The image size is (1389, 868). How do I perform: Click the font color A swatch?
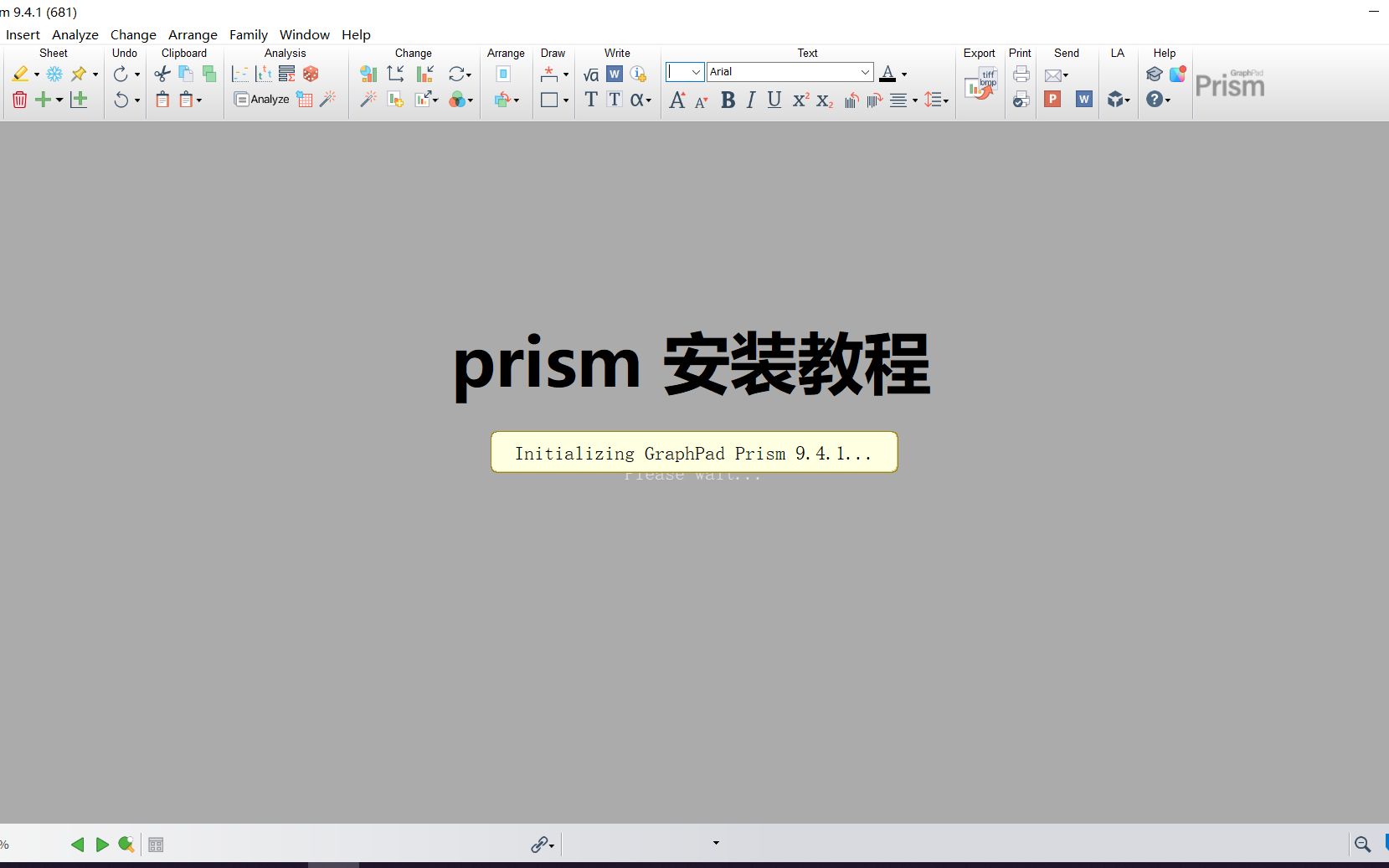tap(888, 74)
